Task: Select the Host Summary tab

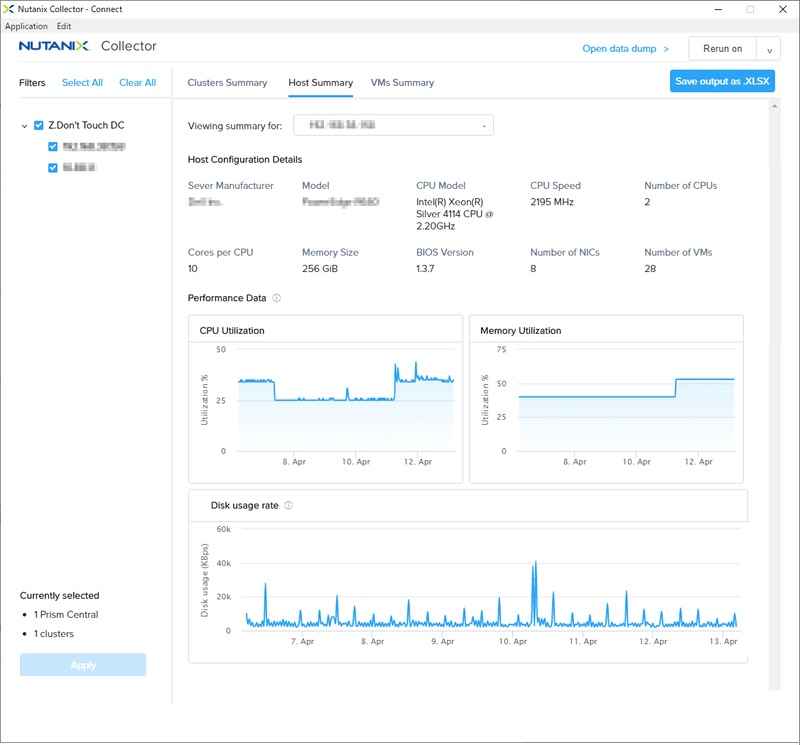Action: (x=320, y=83)
